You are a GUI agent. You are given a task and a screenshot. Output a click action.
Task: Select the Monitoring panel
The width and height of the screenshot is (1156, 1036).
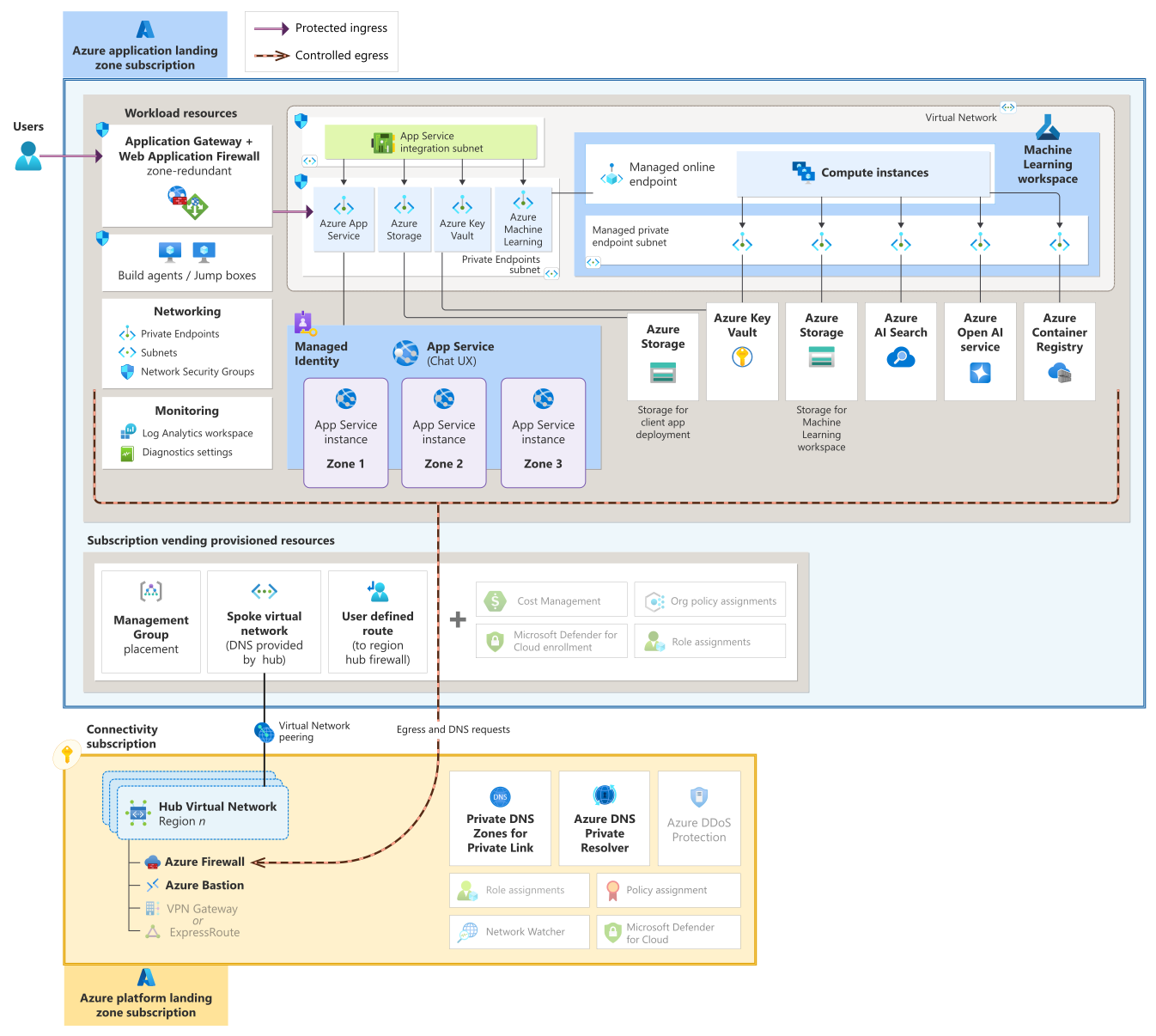186,431
